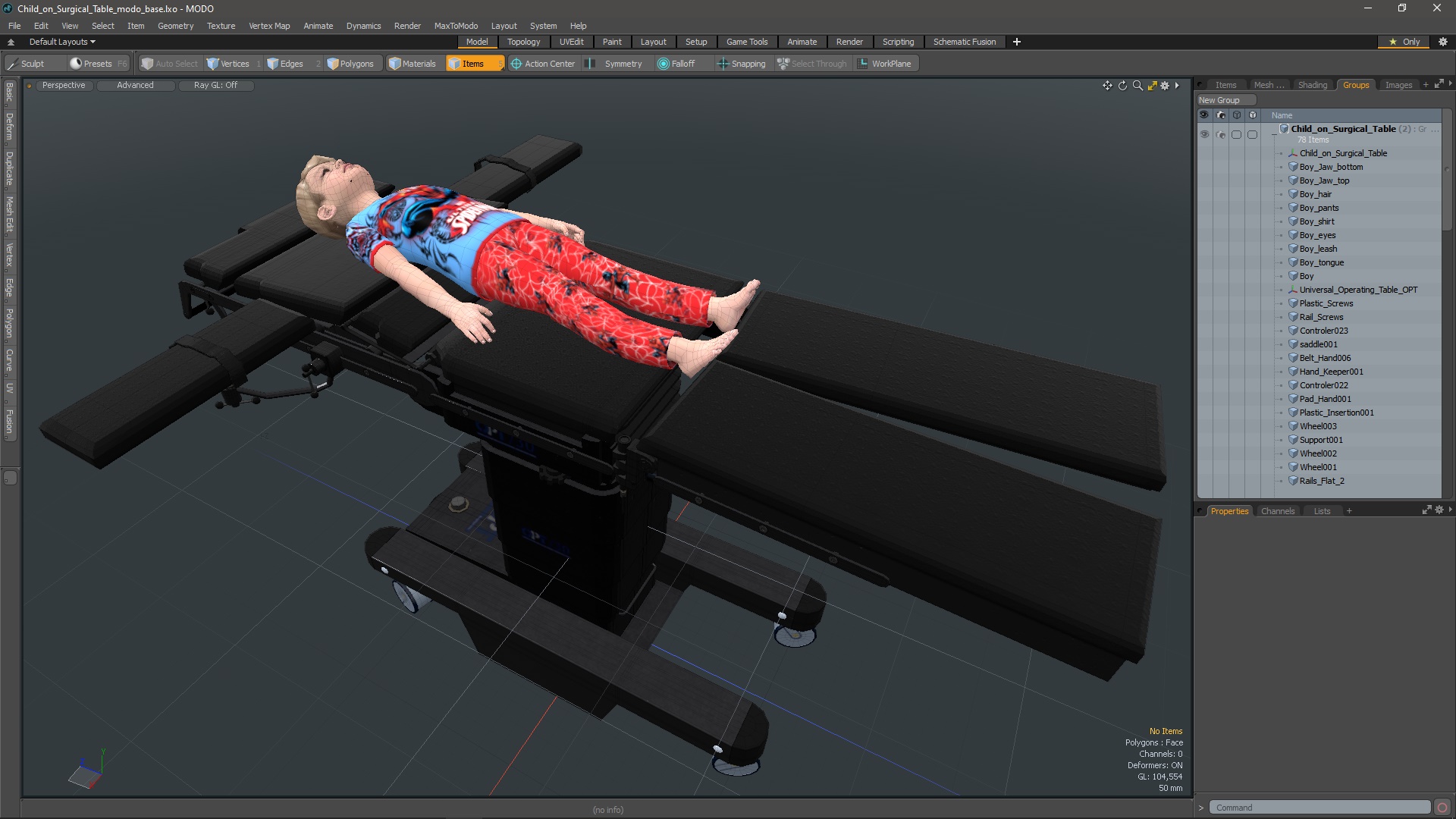Add a new layout tab with plus
1456x819 pixels.
coord(1017,42)
